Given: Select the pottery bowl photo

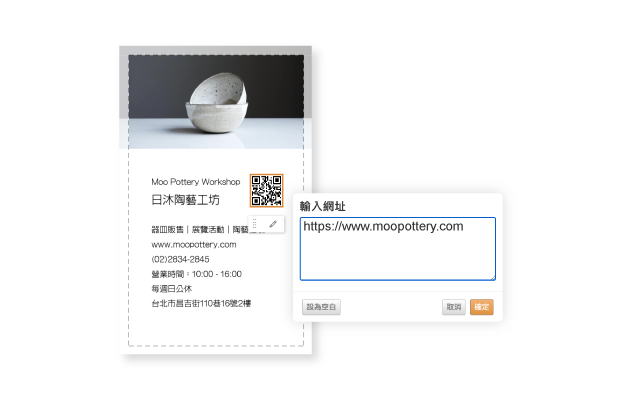Looking at the screenshot, I should 216,102.
